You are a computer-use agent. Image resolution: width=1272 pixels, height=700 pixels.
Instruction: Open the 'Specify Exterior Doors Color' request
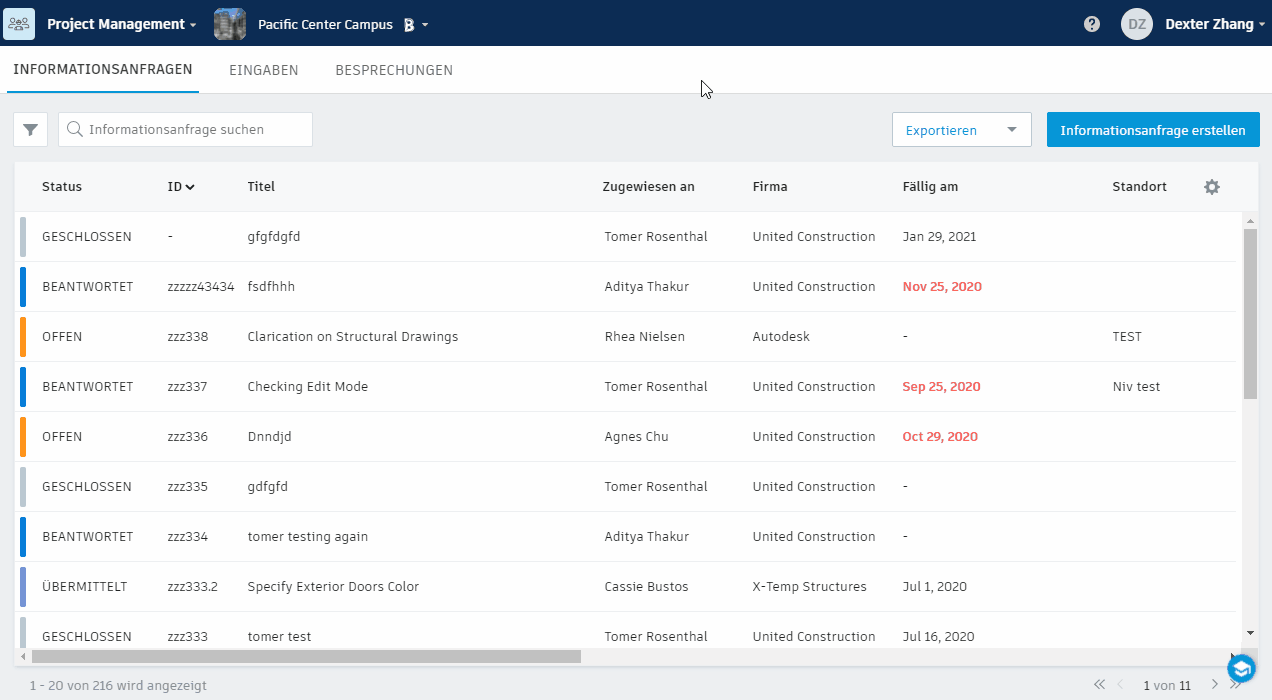tap(333, 587)
